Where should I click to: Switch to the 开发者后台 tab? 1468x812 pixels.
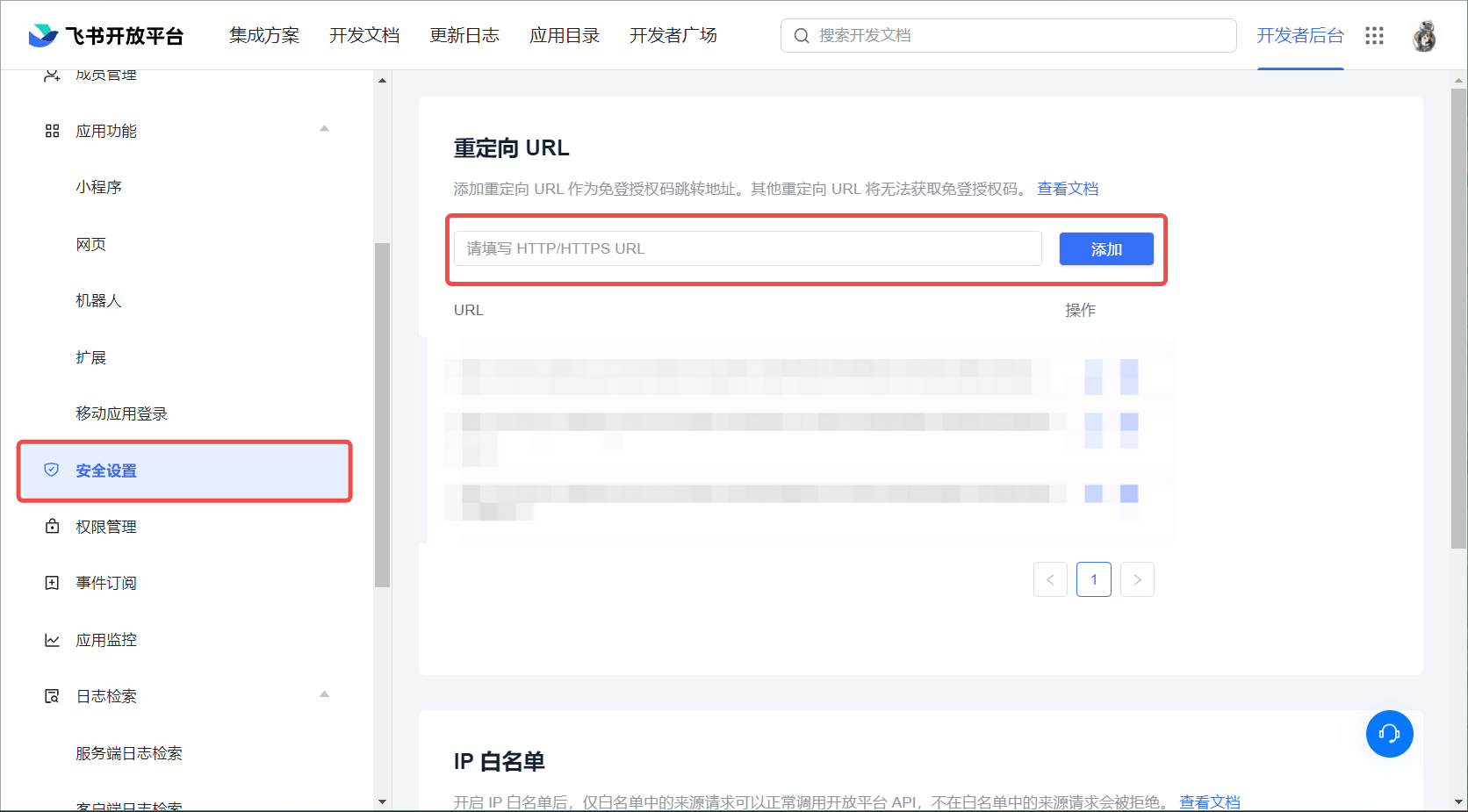pyautogui.click(x=1299, y=36)
